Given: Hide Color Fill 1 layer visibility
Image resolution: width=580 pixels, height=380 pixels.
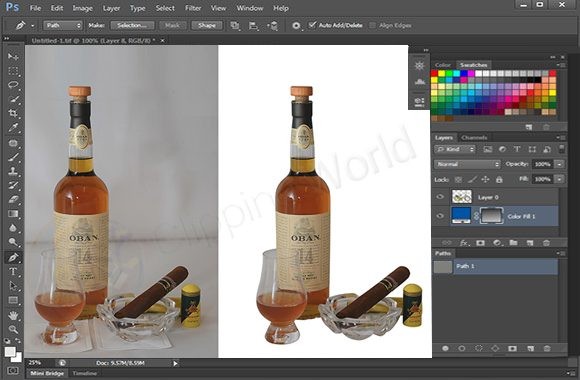Looking at the screenshot, I should pos(440,215).
